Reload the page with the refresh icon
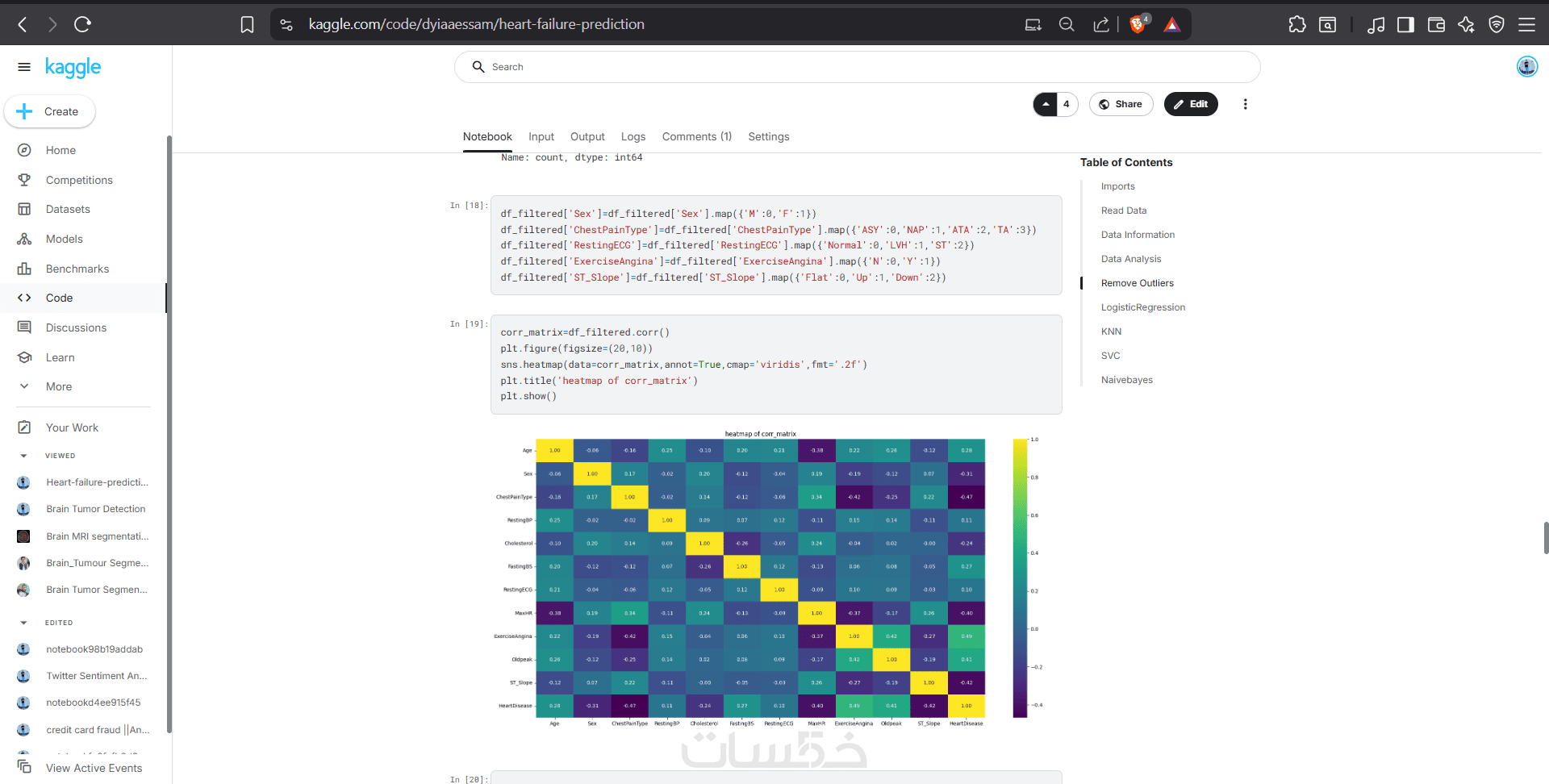This screenshot has width=1549, height=784. [82, 24]
